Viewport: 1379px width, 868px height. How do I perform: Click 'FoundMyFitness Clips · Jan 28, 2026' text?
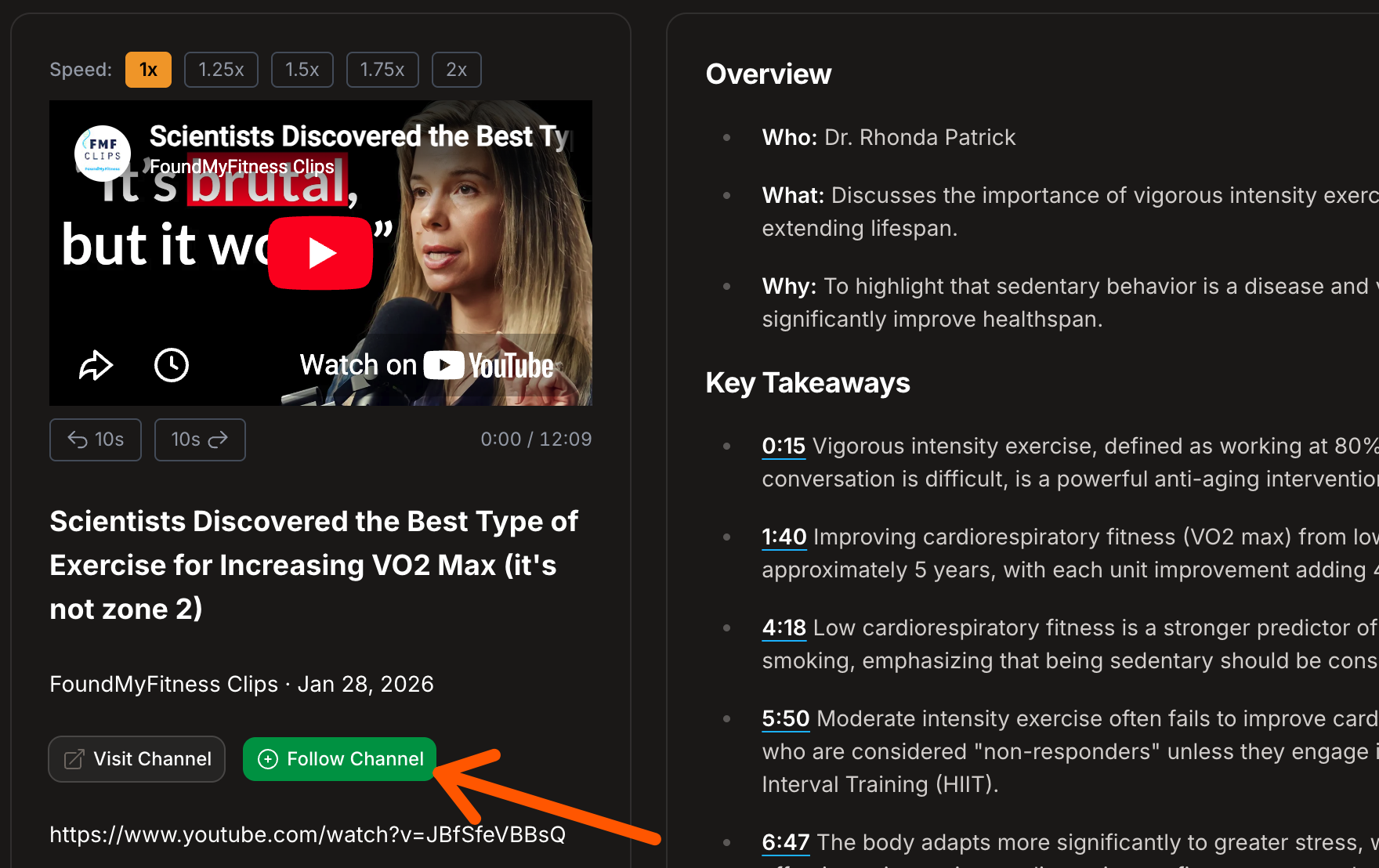241,684
